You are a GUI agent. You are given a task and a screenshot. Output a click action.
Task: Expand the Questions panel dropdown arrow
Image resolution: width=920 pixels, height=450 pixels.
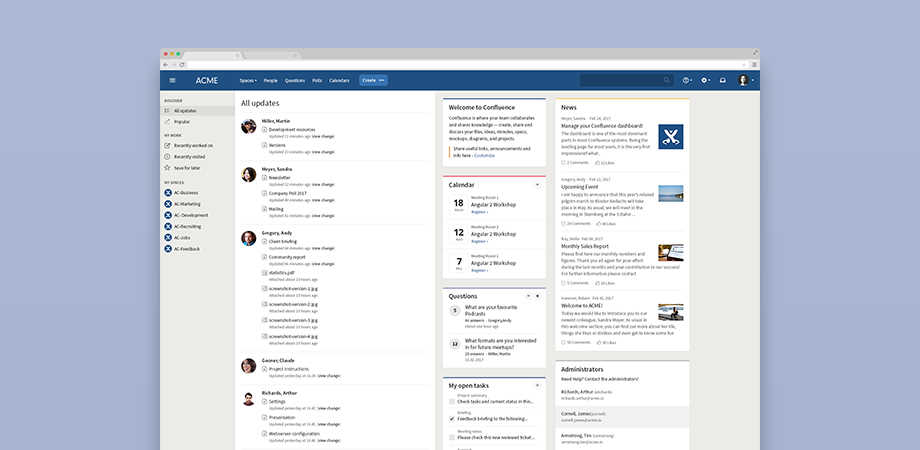527,296
